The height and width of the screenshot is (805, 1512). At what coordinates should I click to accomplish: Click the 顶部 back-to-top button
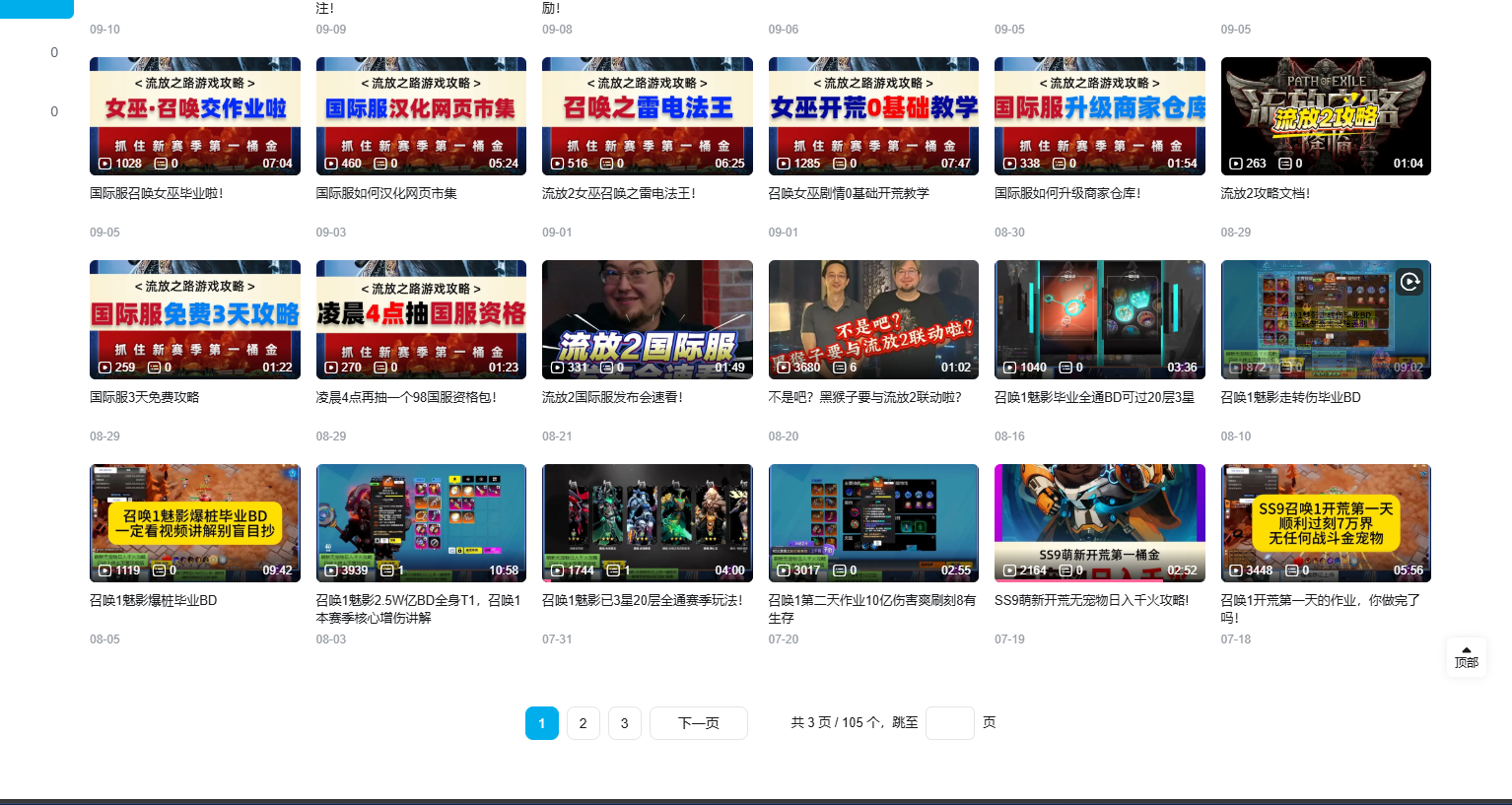[1467, 657]
